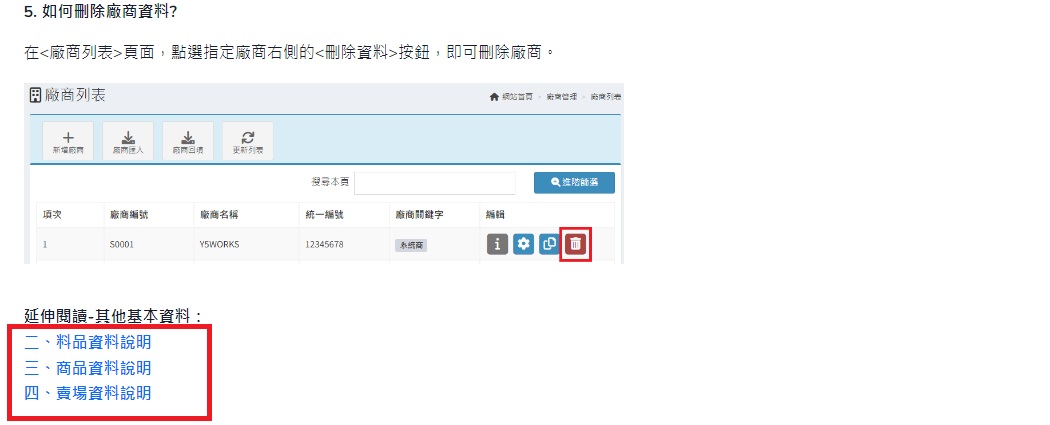Click the home icon in the breadcrumb

click(x=494, y=97)
